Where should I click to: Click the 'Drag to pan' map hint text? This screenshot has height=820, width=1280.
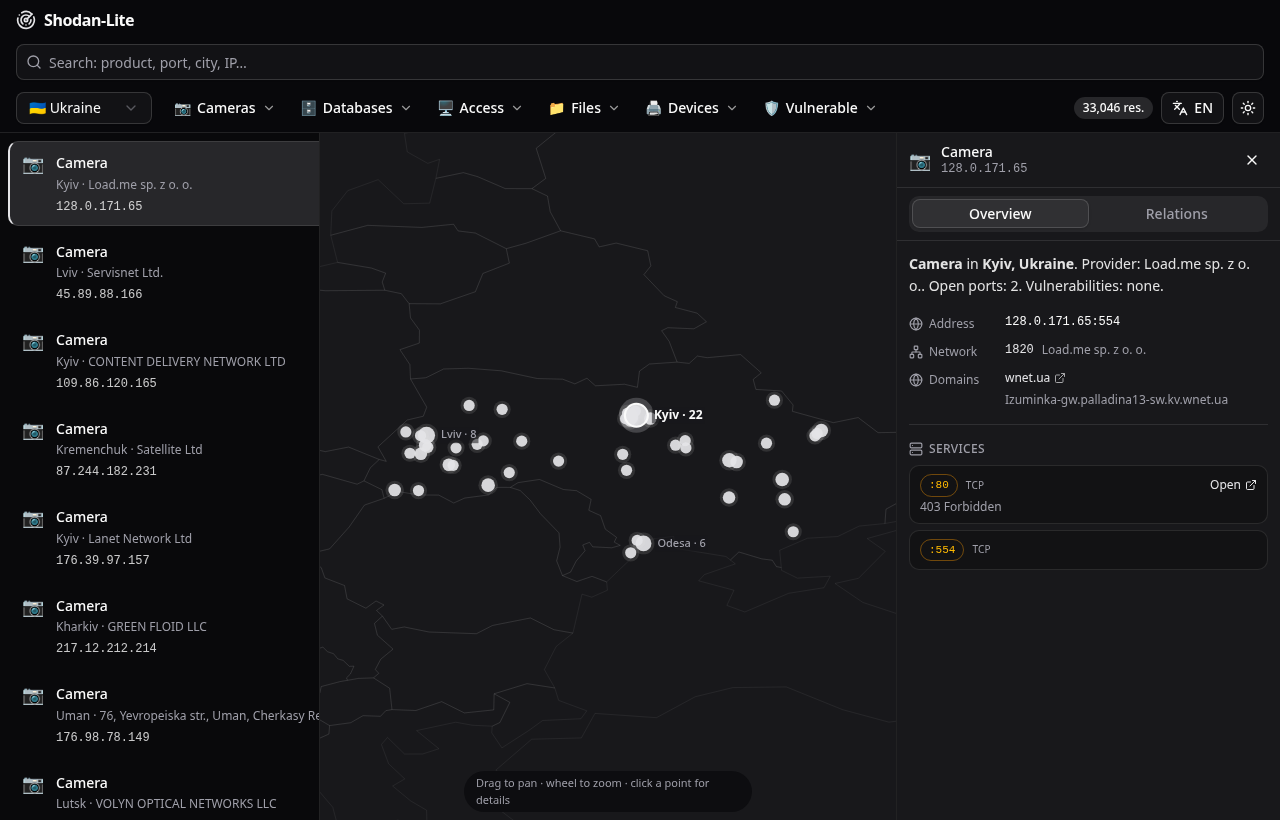(x=608, y=792)
